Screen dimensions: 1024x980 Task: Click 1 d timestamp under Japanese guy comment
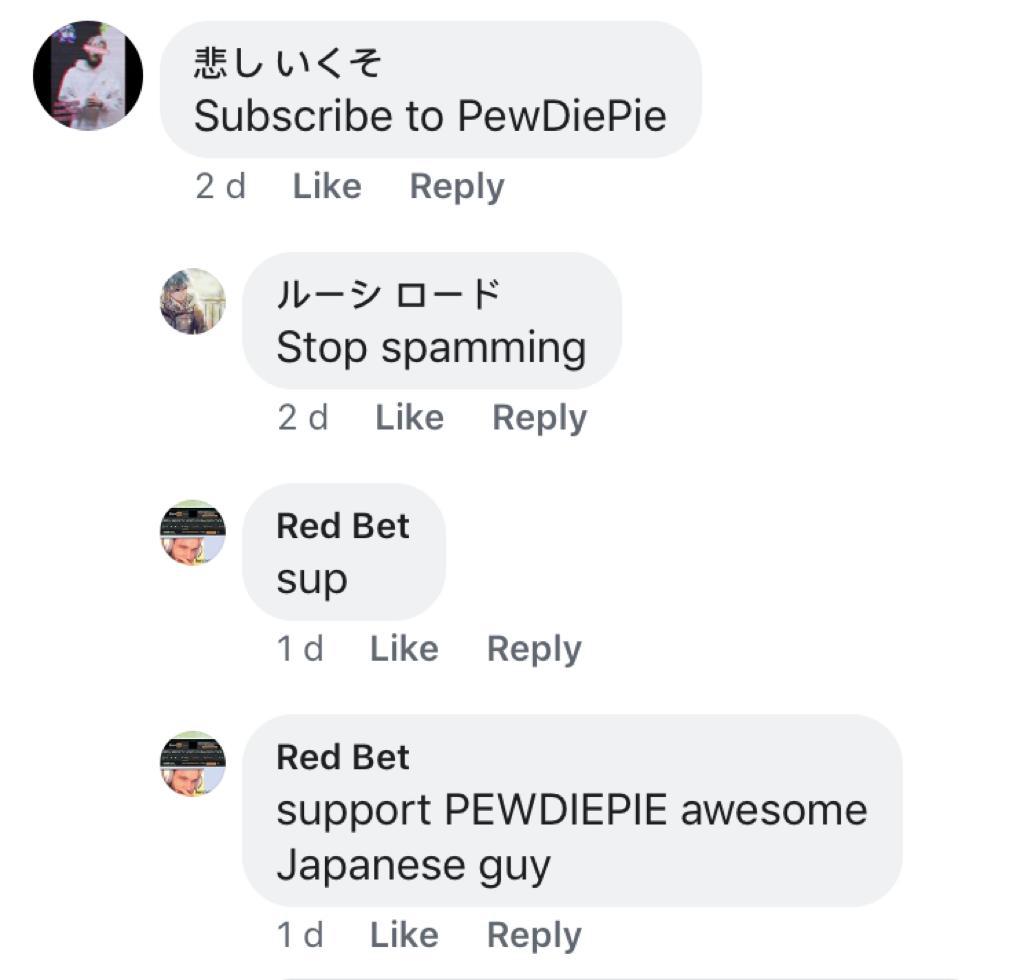click(300, 936)
